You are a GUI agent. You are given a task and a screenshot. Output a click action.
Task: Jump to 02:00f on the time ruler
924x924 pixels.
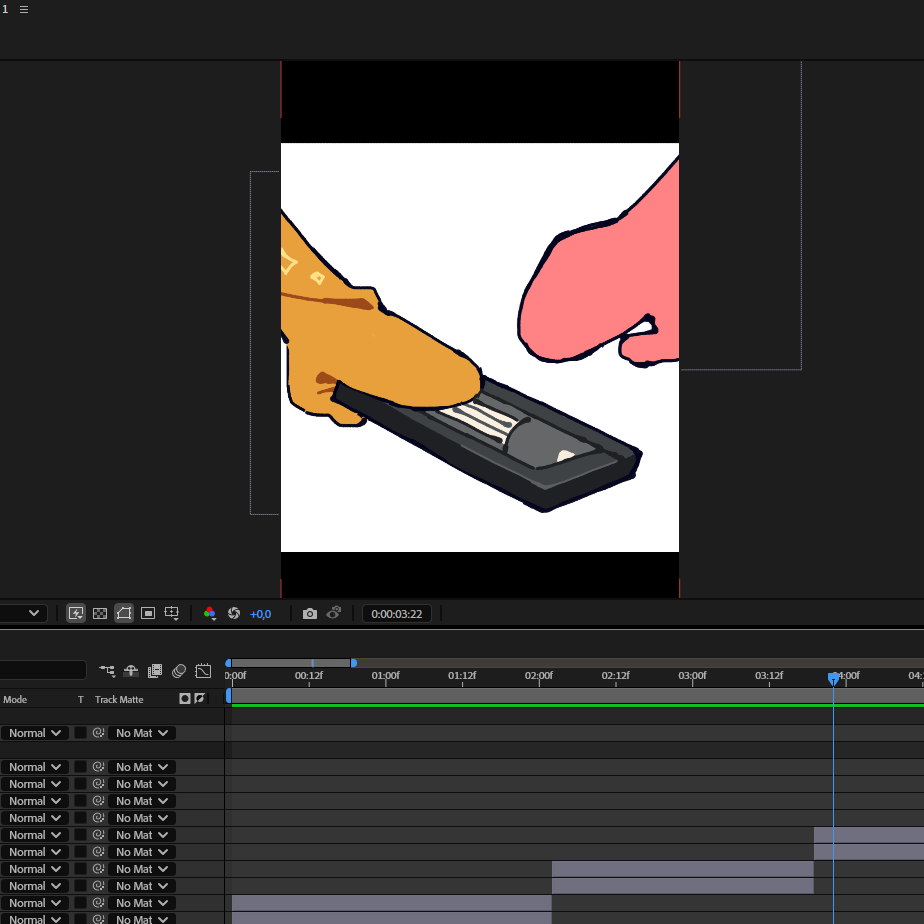pyautogui.click(x=539, y=675)
